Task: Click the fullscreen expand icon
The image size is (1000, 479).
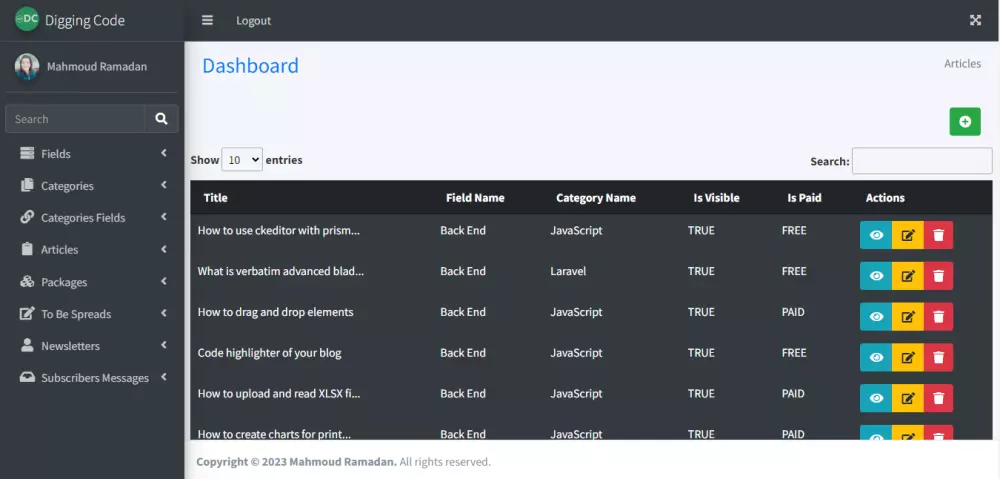Action: tap(975, 20)
